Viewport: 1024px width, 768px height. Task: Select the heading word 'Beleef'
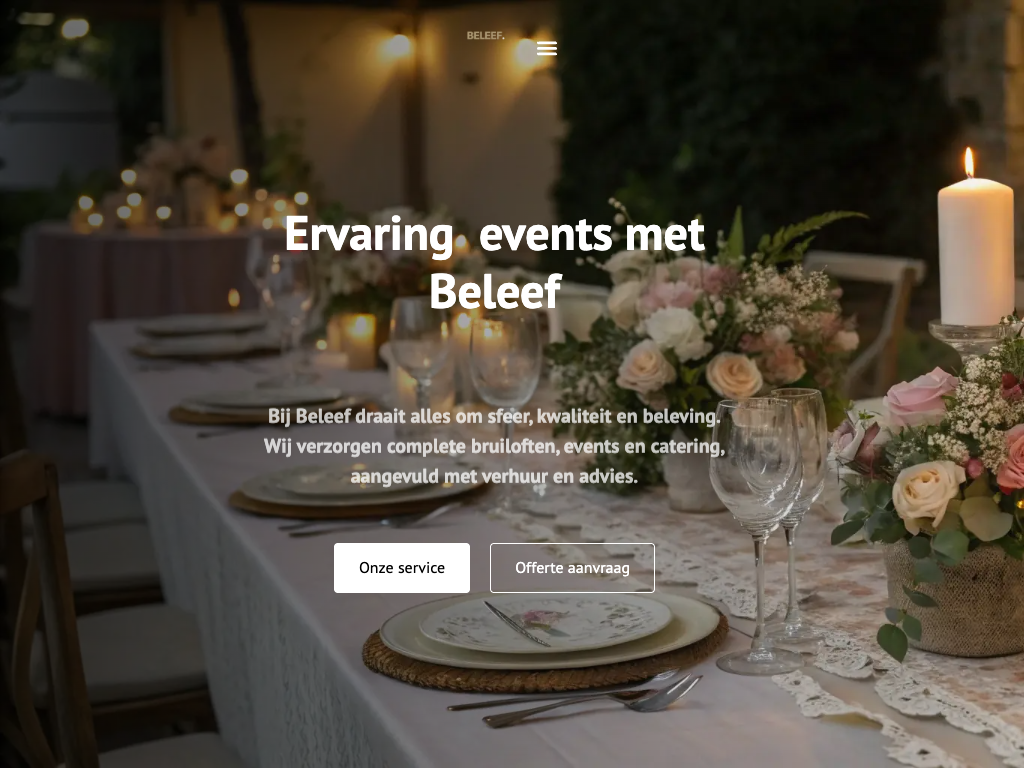click(x=496, y=291)
